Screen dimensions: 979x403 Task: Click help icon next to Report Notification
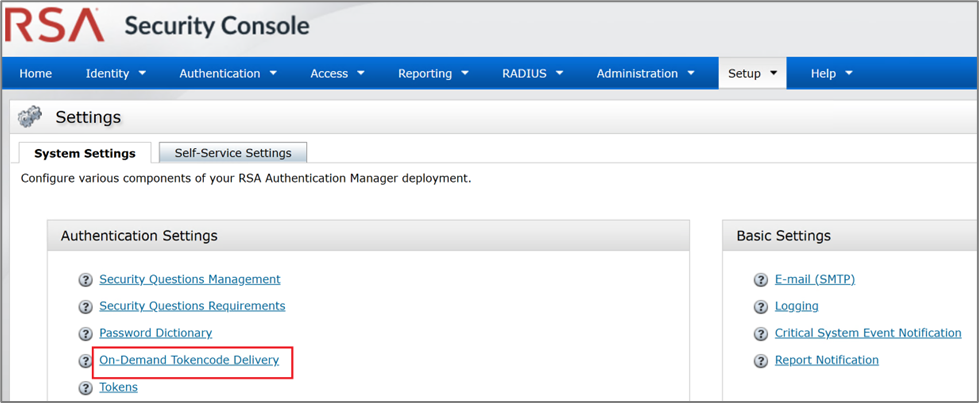(x=761, y=361)
